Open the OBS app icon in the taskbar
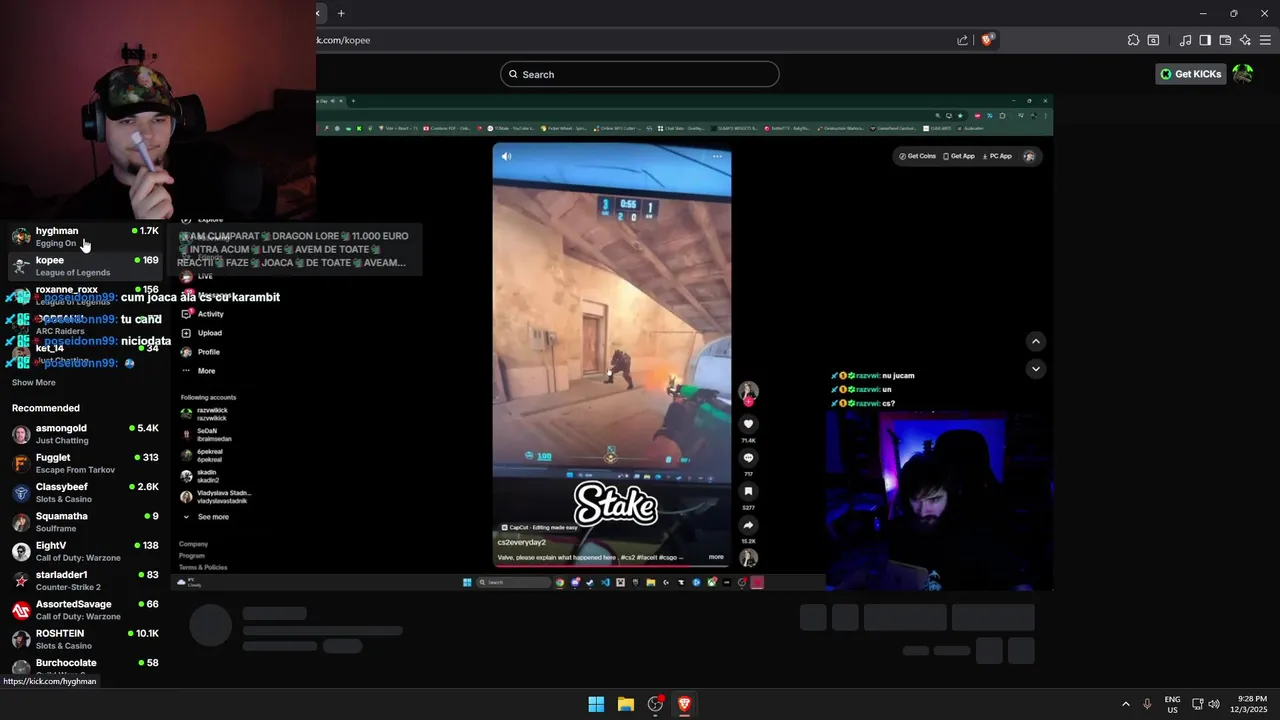Image resolution: width=1280 pixels, height=720 pixels. (x=655, y=704)
